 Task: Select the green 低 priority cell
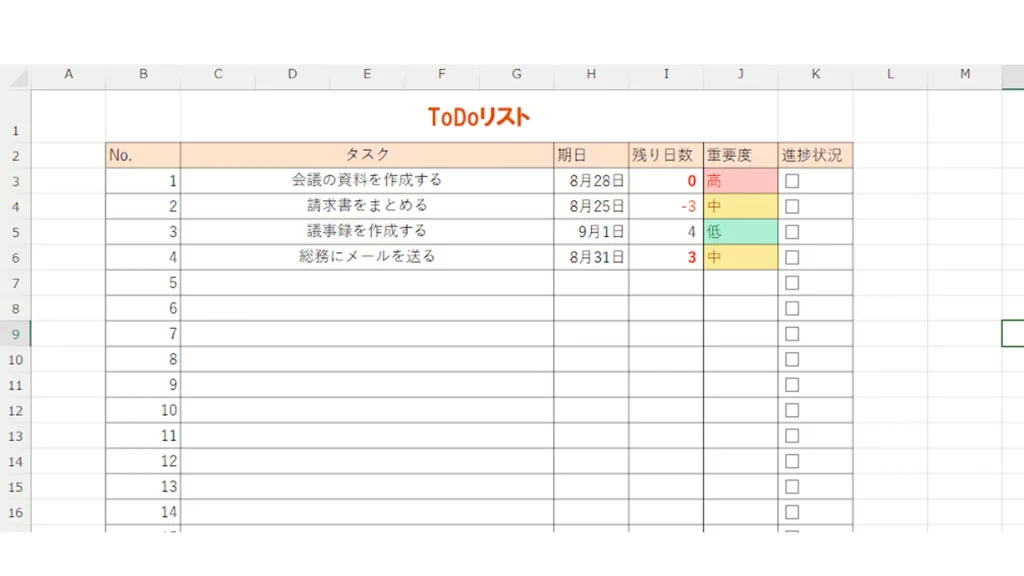740,232
